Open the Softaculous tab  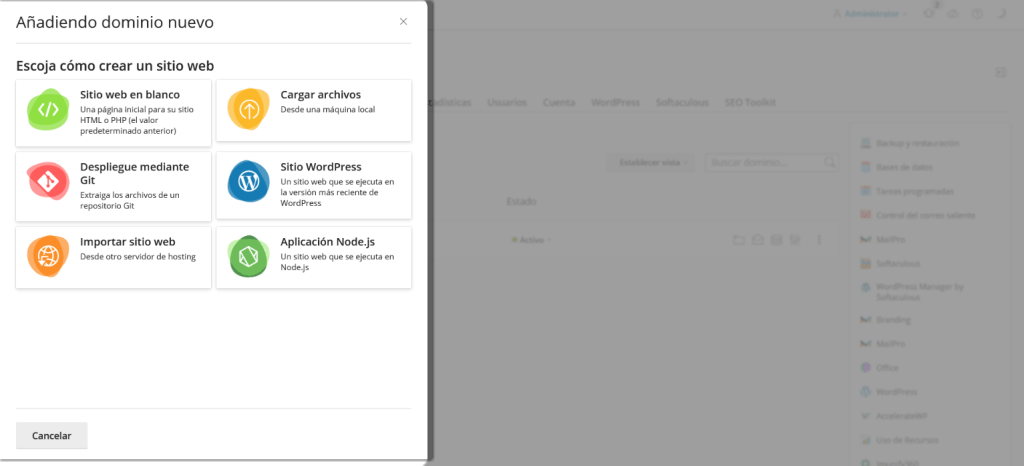[682, 103]
